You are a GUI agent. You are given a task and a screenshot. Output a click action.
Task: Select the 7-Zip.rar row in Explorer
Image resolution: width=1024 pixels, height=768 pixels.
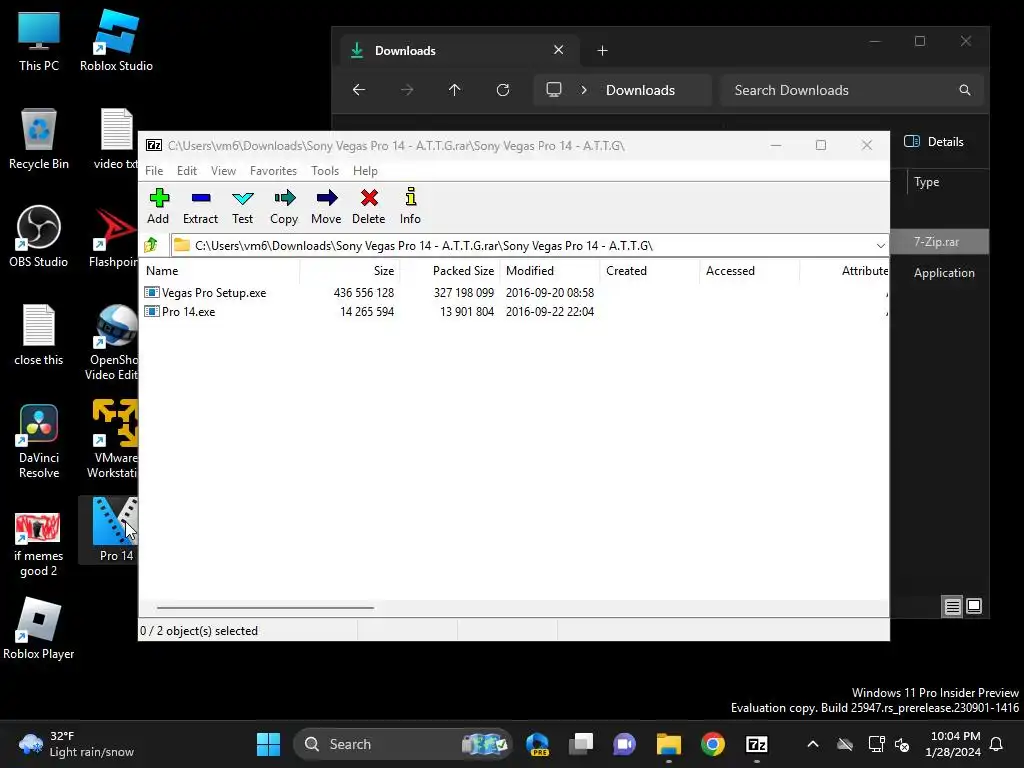[939, 242]
